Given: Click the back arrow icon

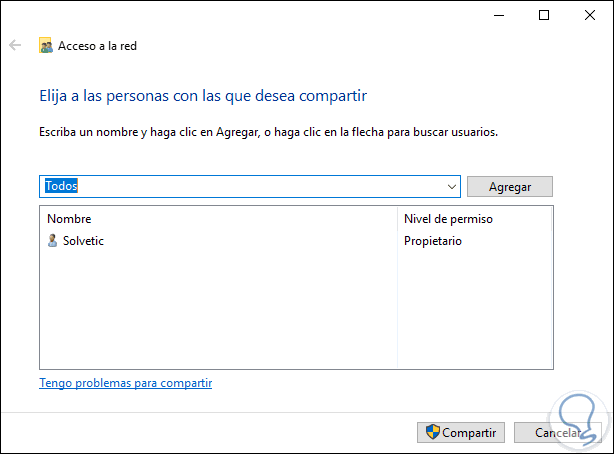Looking at the screenshot, I should click(x=15, y=45).
